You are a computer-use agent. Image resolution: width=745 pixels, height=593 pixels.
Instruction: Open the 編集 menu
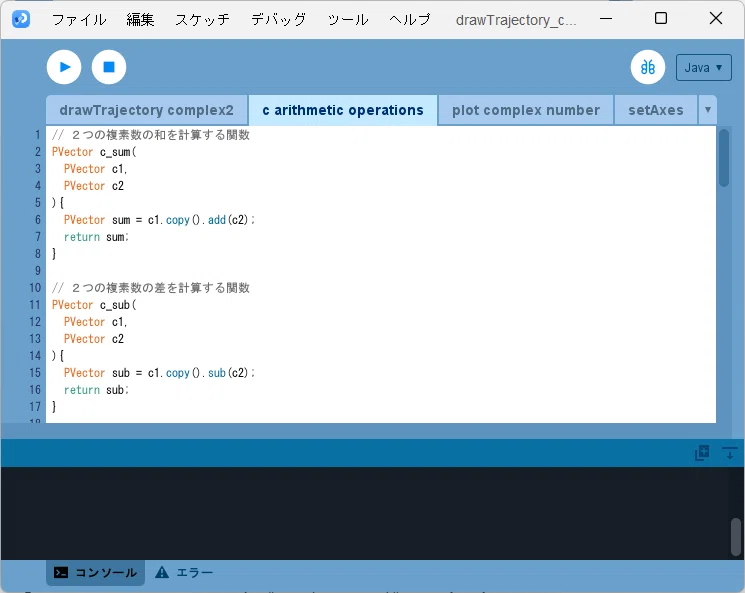pos(140,19)
